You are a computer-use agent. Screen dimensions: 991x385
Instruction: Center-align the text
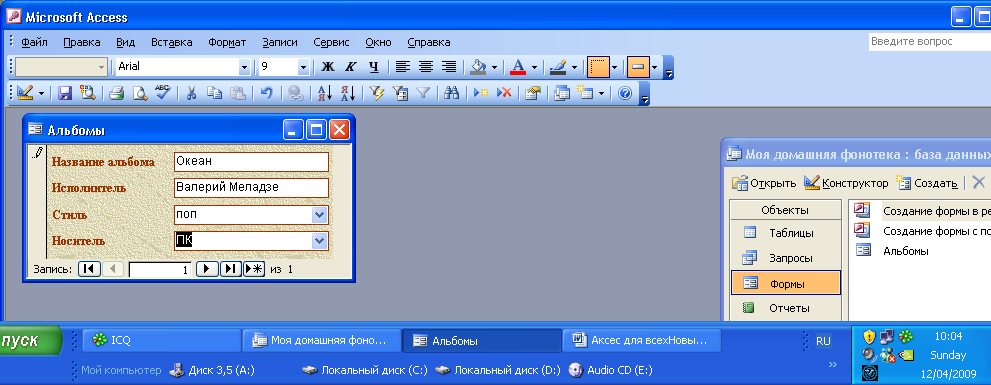tap(426, 66)
